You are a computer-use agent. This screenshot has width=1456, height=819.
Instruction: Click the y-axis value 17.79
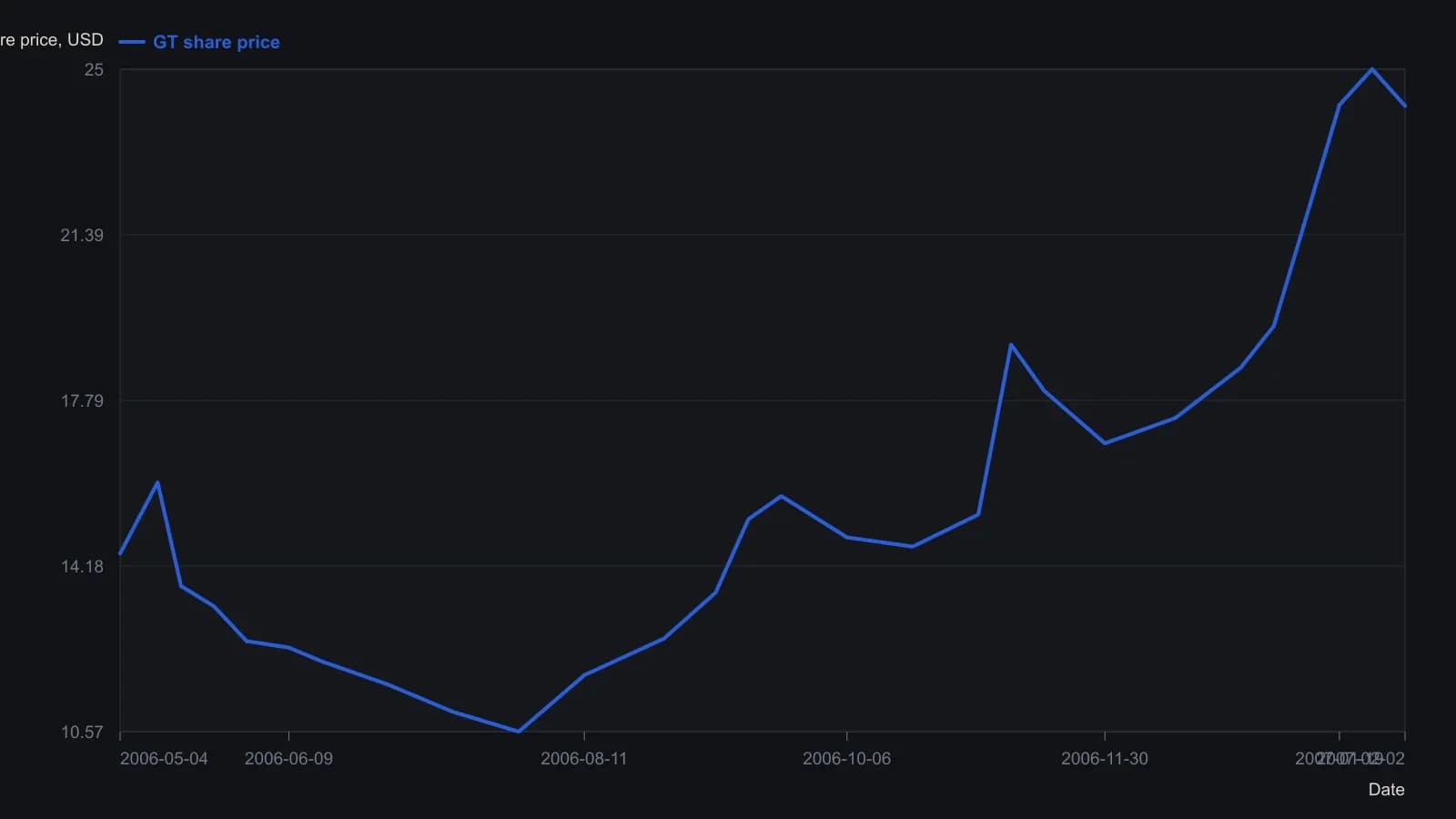(82, 400)
